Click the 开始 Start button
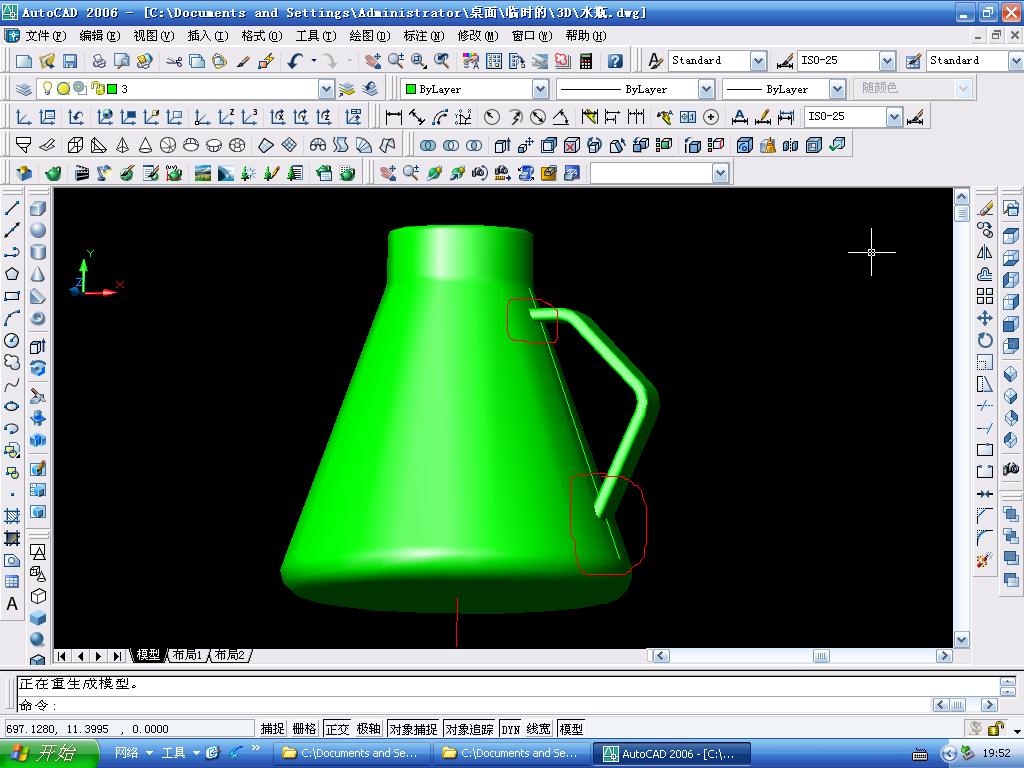Image resolution: width=1024 pixels, height=768 pixels. pos(48,754)
